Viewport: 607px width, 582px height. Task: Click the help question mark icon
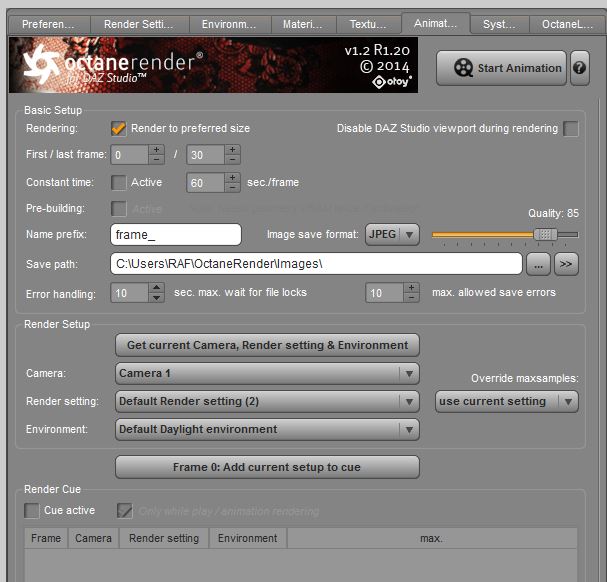(580, 68)
